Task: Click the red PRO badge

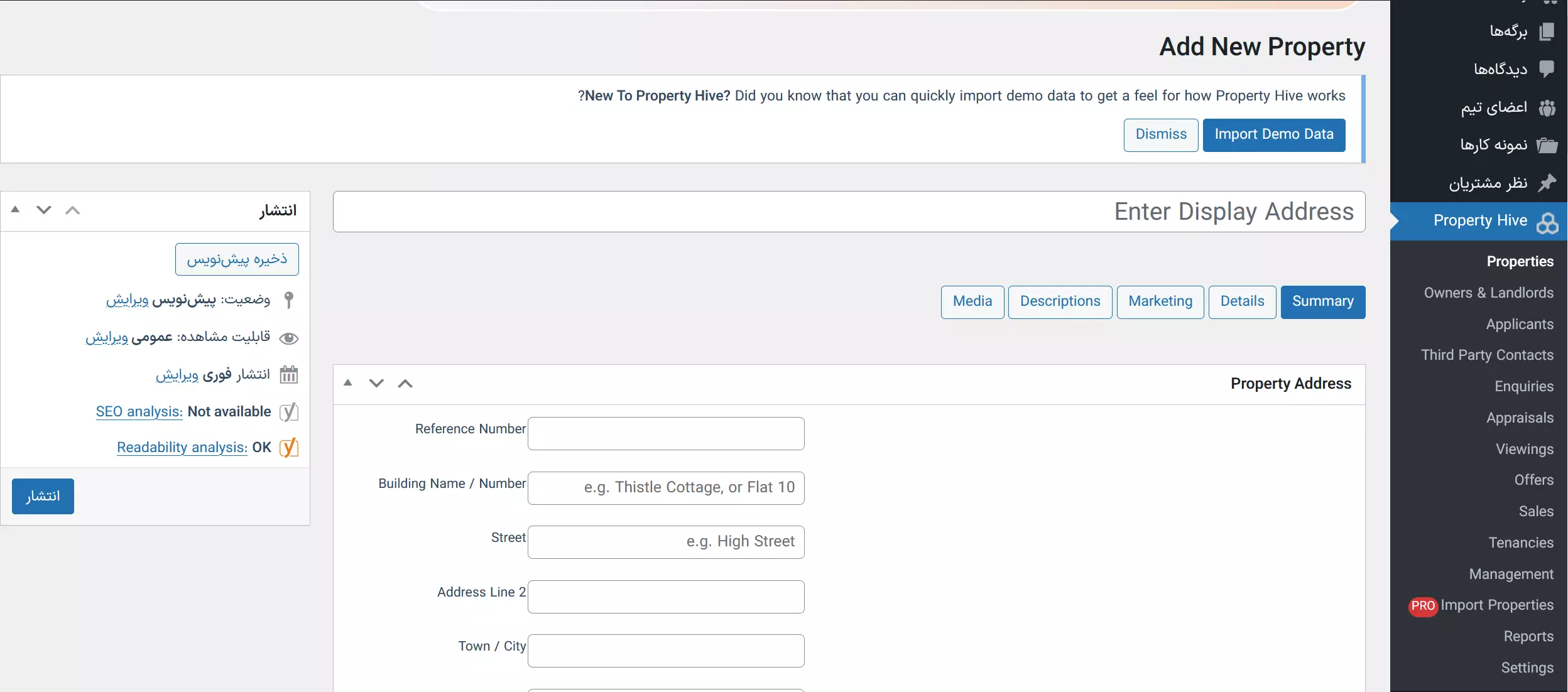Action: 1424,606
